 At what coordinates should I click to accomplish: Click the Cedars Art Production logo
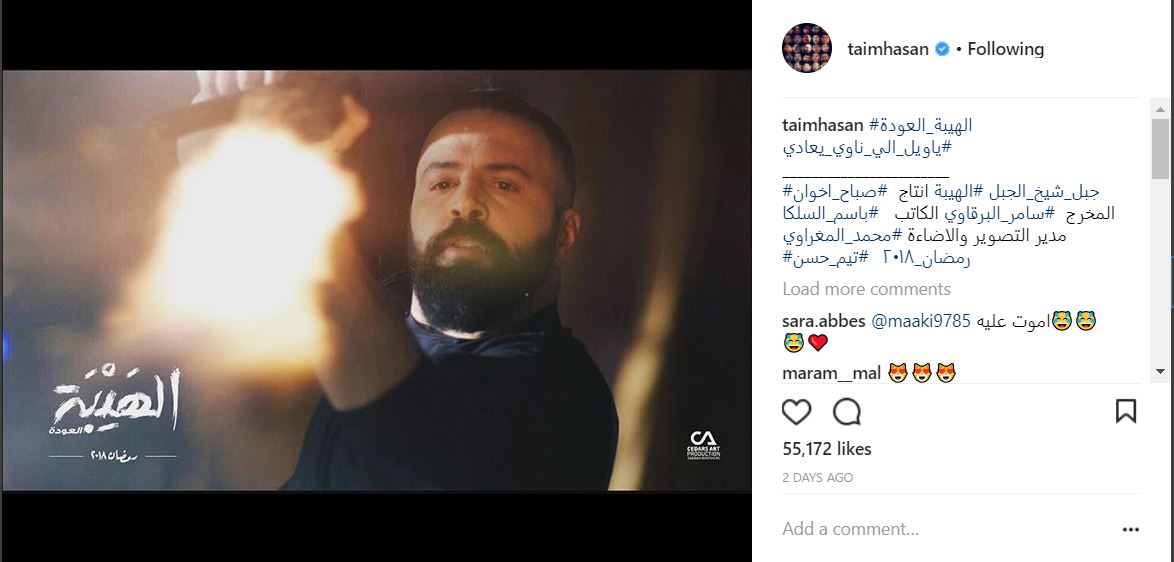tap(703, 445)
